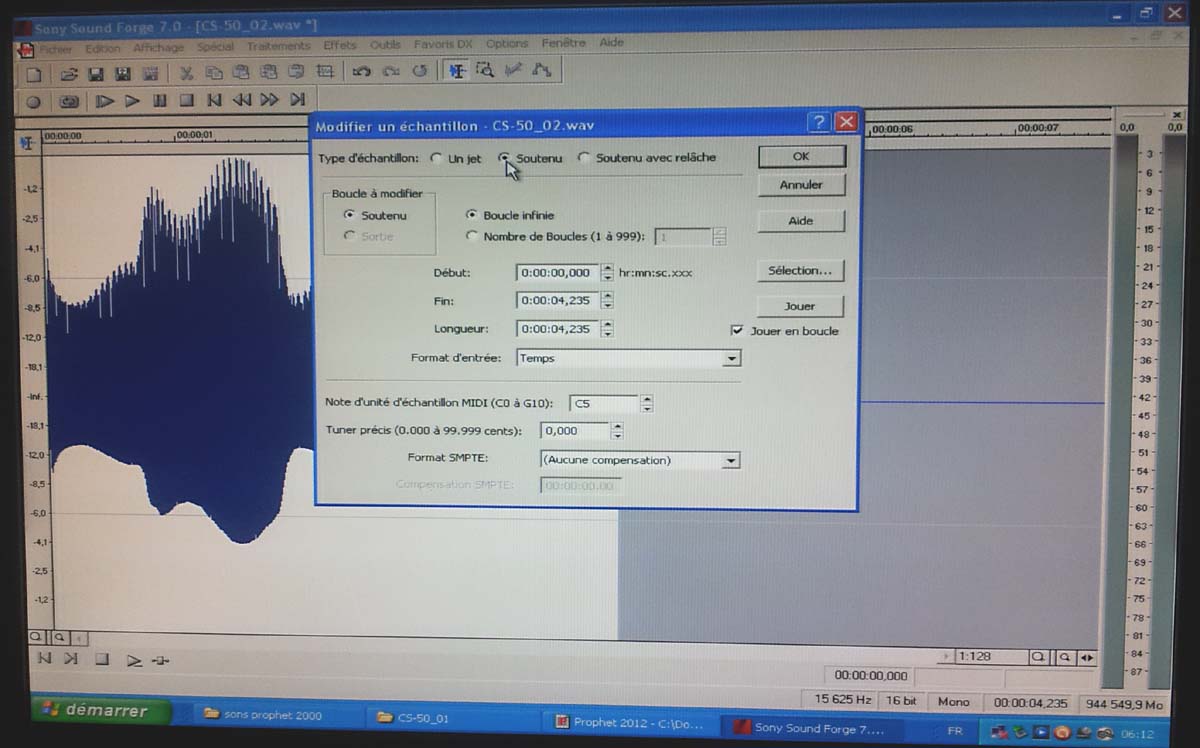Click the Trim/Crop toolbar icon
The image size is (1200, 748).
click(x=325, y=71)
